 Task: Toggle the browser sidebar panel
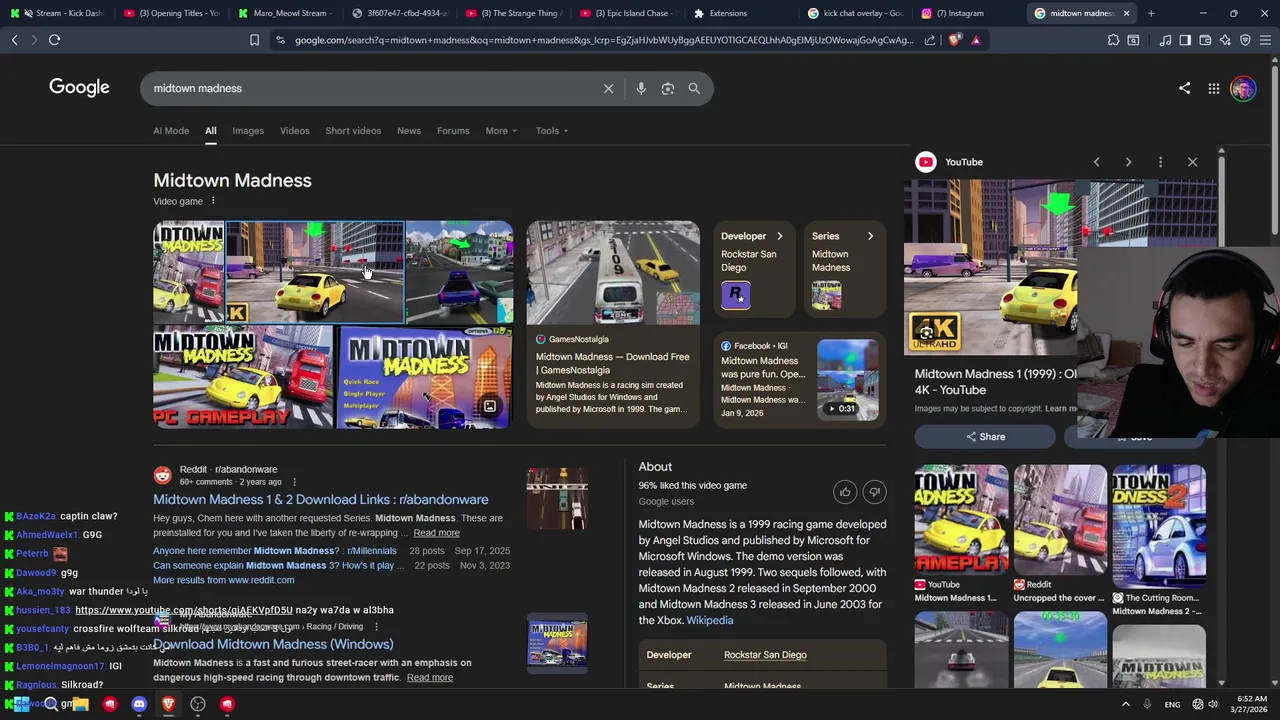1185,40
